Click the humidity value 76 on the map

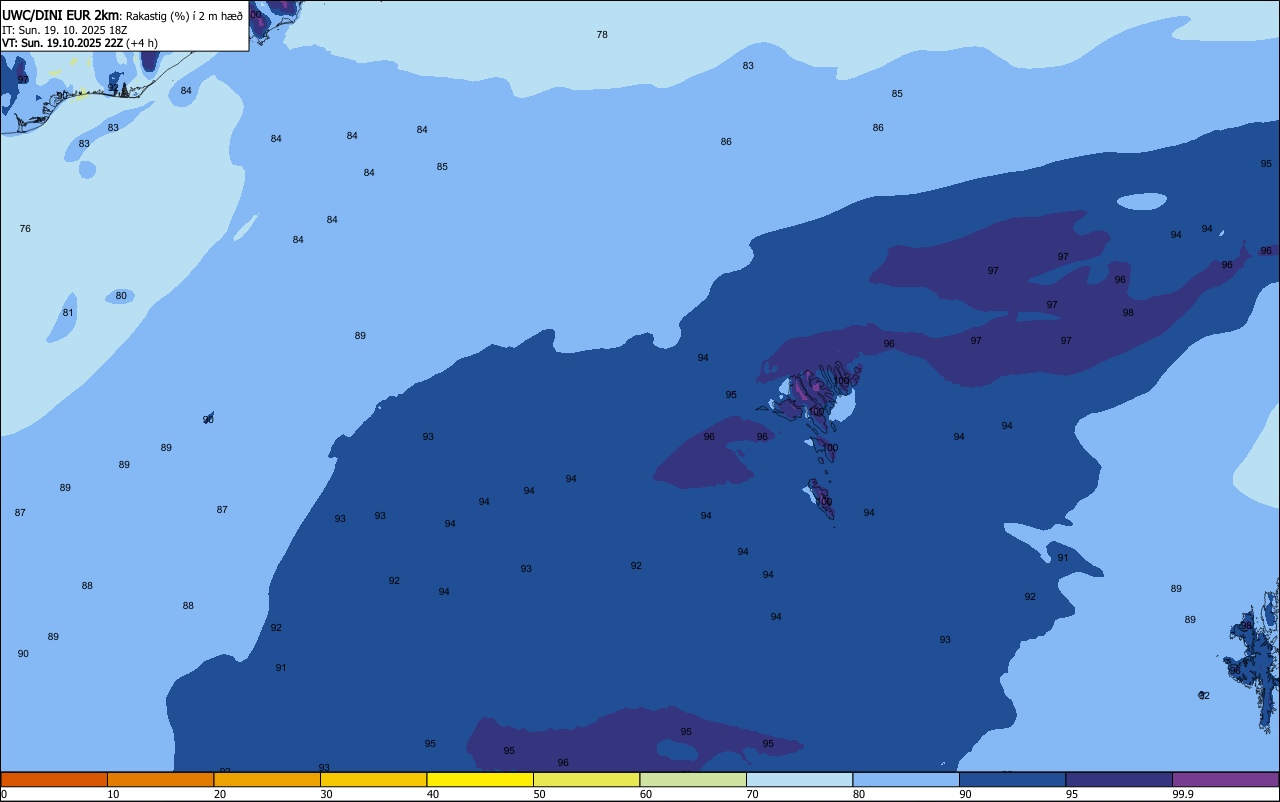[25, 229]
